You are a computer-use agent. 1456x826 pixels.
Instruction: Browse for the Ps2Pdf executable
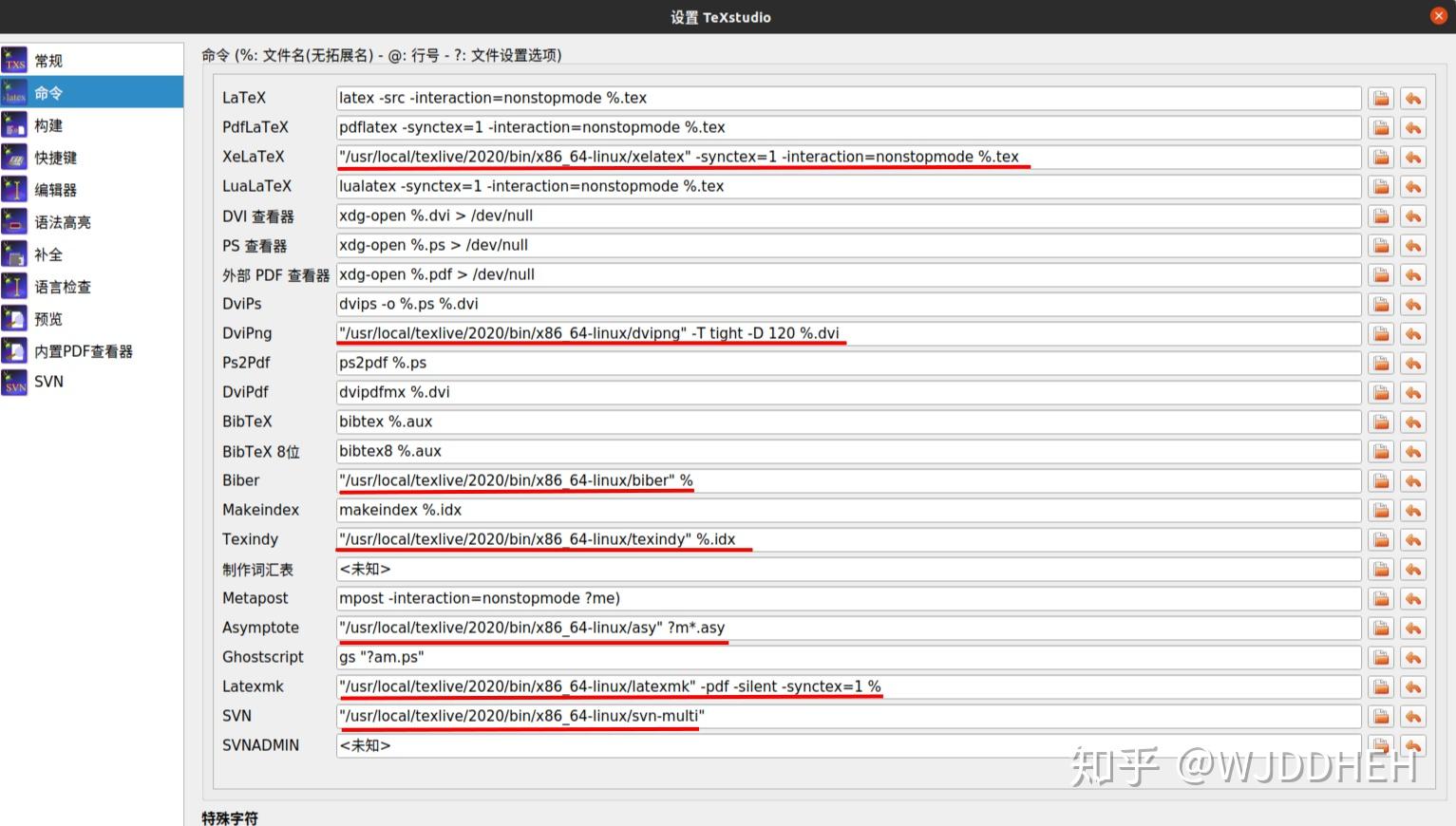coord(1381,364)
